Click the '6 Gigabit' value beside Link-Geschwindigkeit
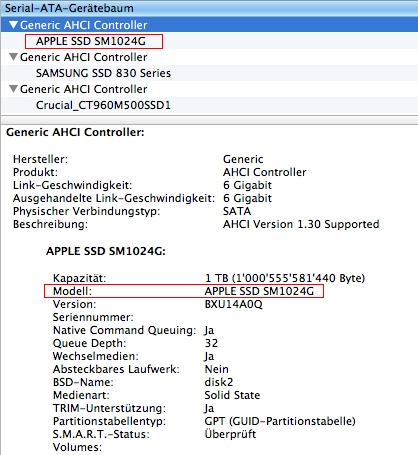 [247, 185]
